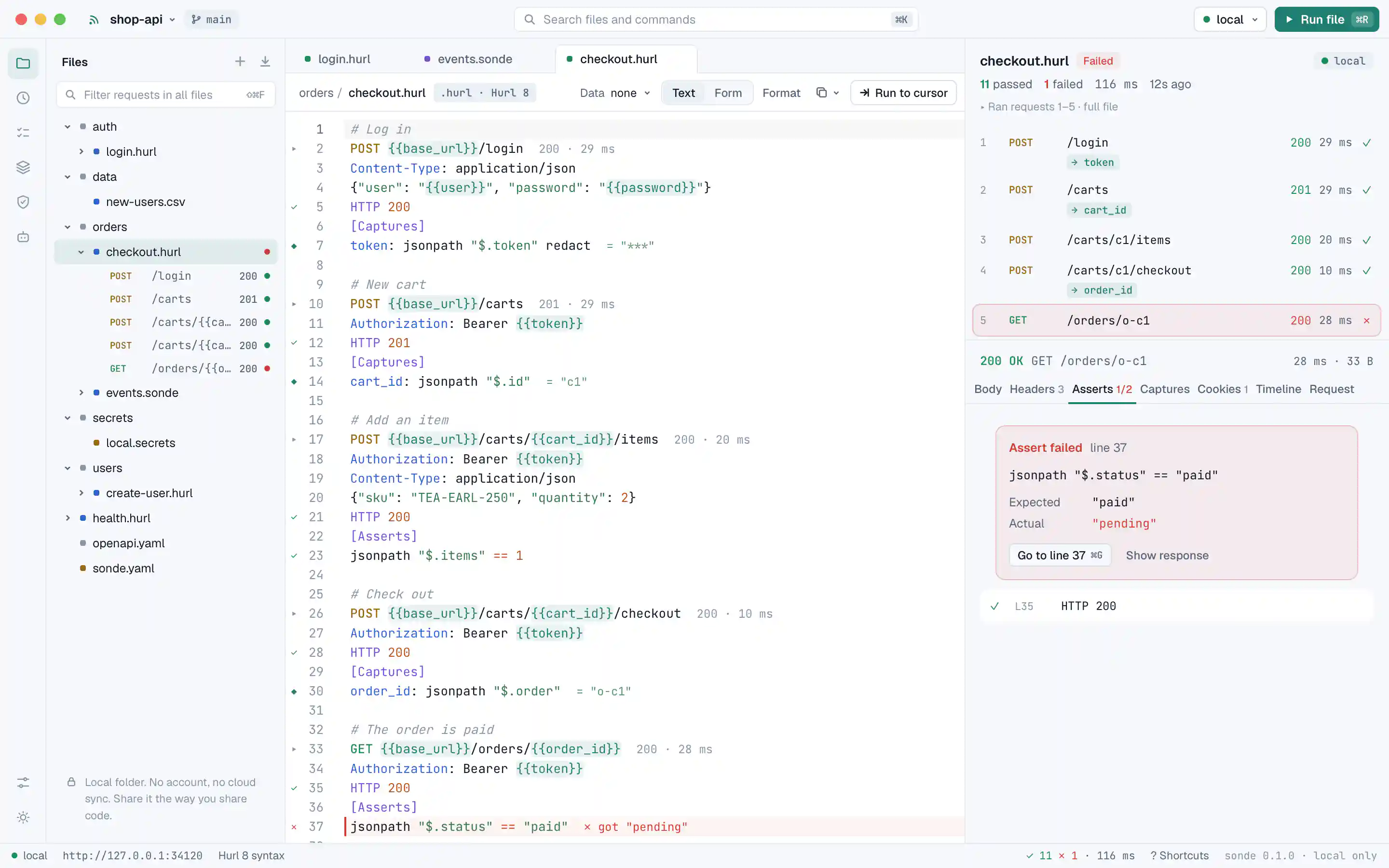Open the History clock sidebar icon
The height and width of the screenshot is (868, 1389).
click(x=23, y=98)
